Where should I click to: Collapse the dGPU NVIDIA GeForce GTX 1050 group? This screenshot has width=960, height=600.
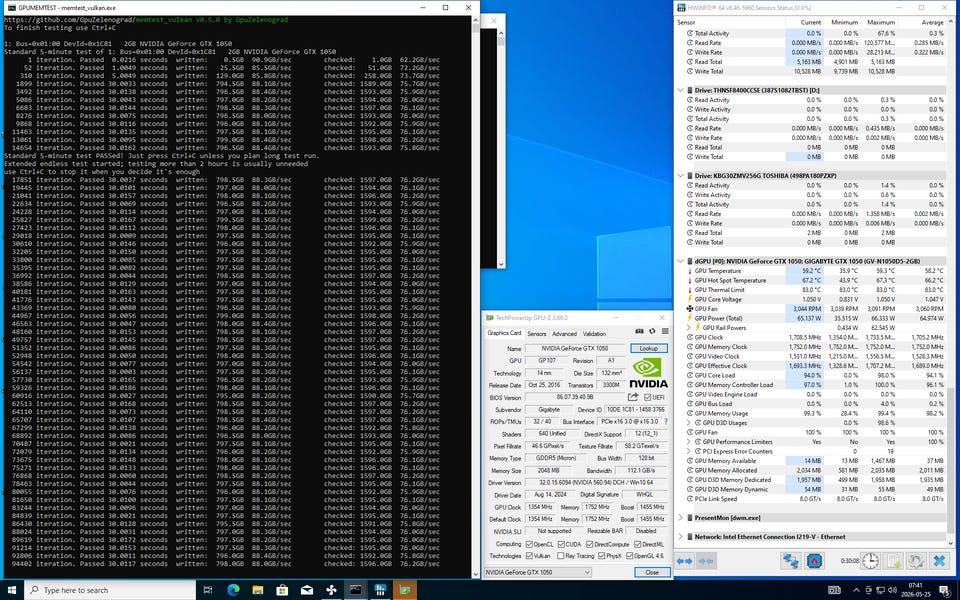[681, 261]
